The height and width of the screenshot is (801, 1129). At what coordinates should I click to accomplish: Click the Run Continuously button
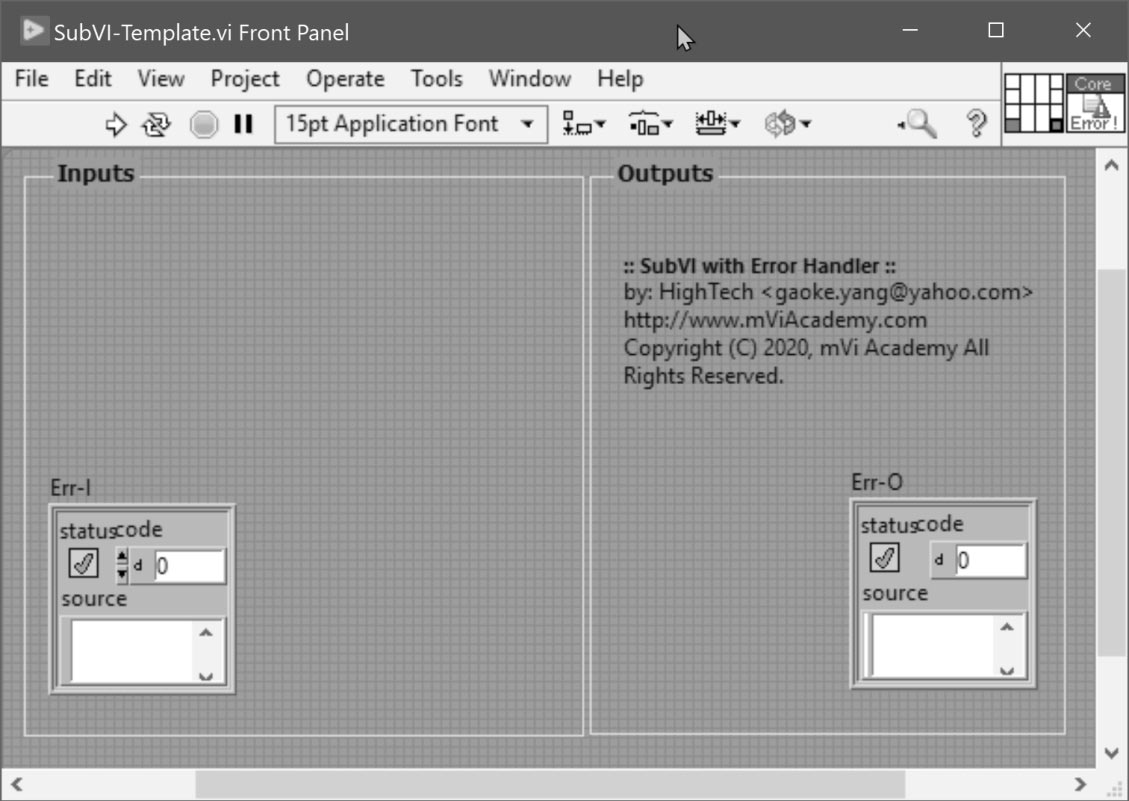[x=157, y=124]
